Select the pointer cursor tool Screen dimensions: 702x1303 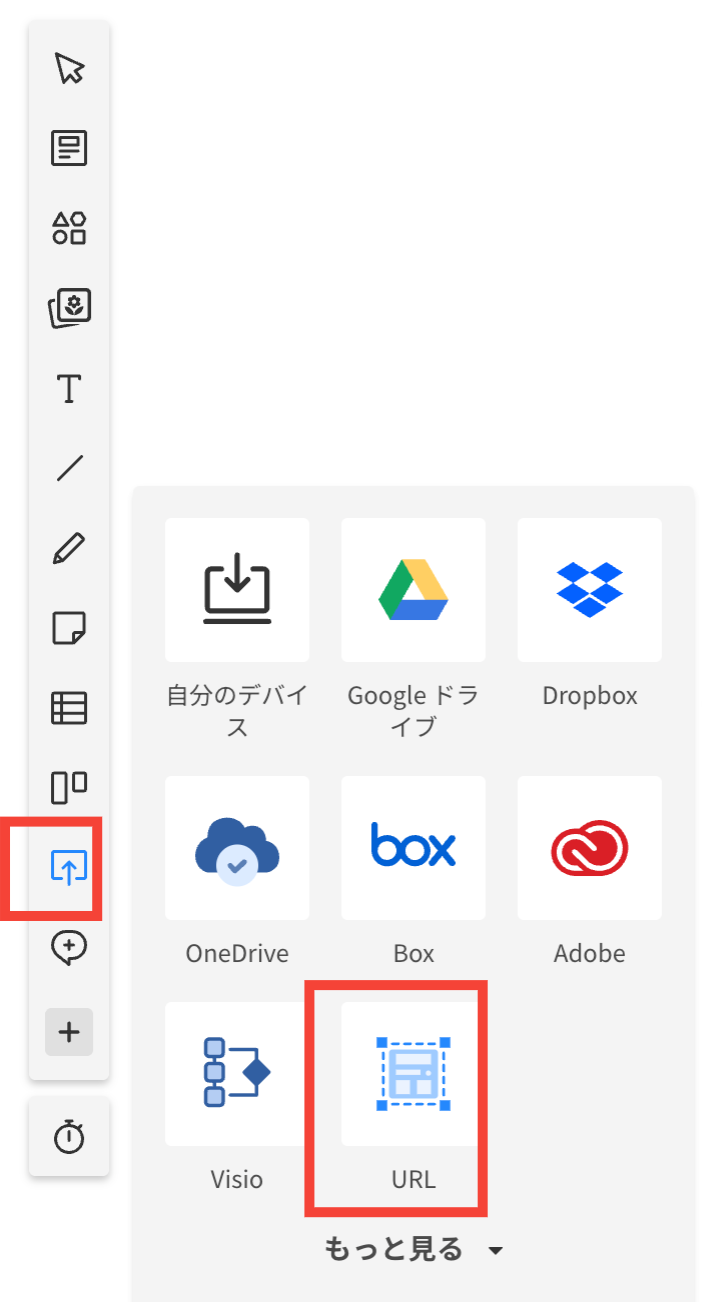[x=69, y=69]
